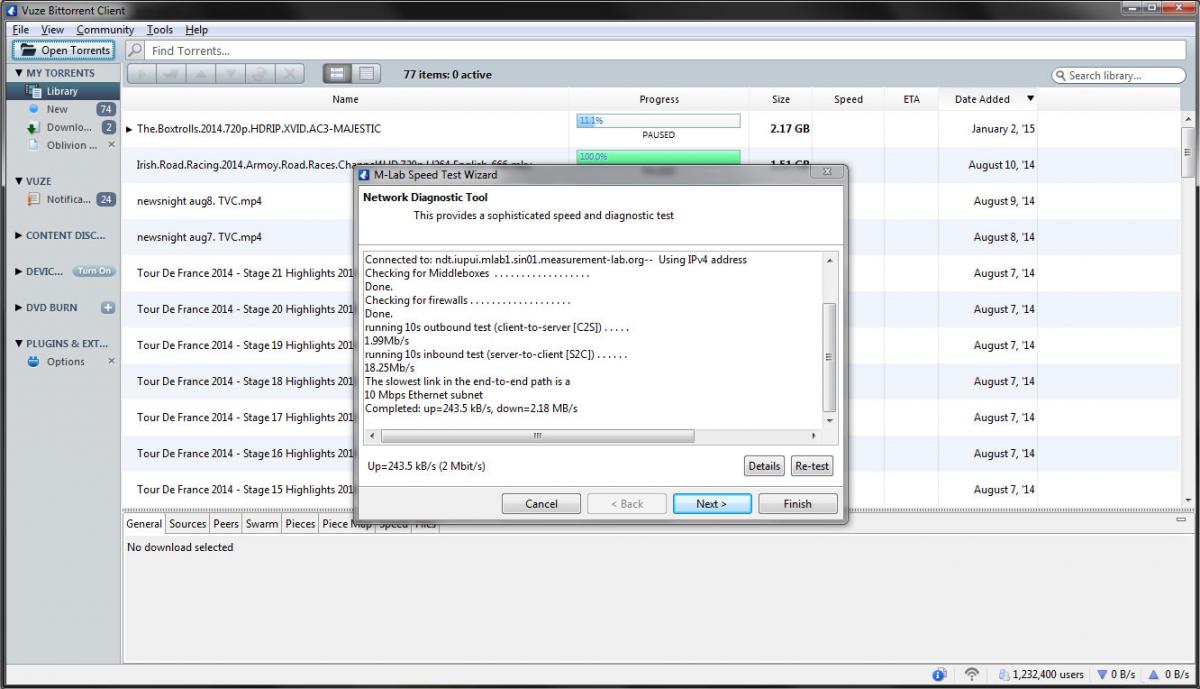Click the upload speed up arrow indicator
Screen dimensions: 1200x689
click(x=1168, y=675)
